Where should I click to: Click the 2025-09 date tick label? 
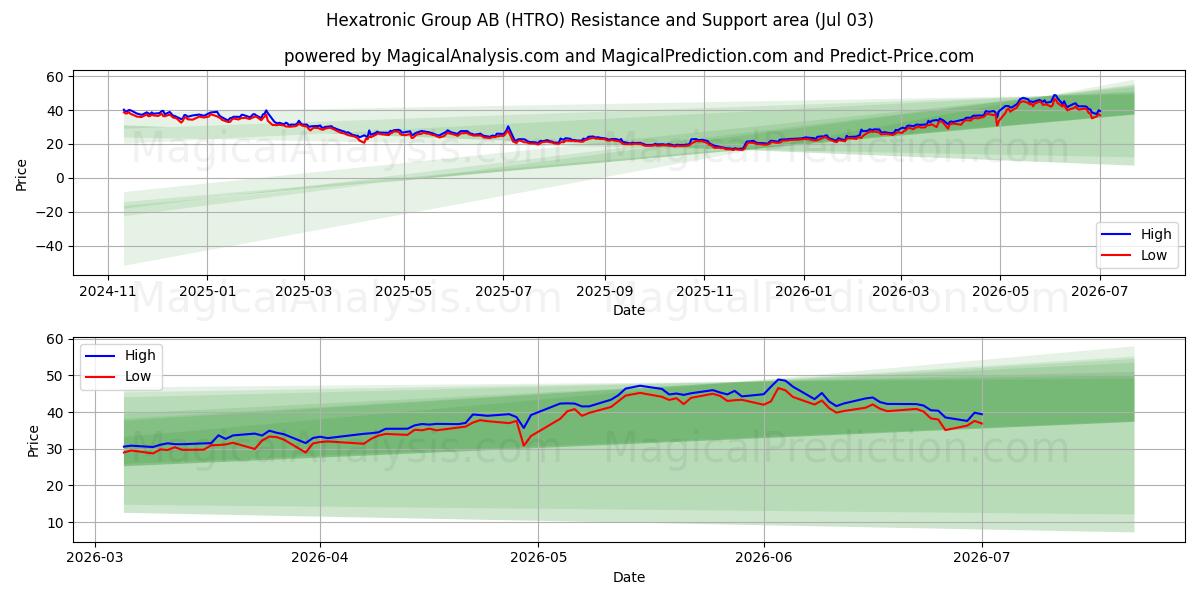pos(604,292)
